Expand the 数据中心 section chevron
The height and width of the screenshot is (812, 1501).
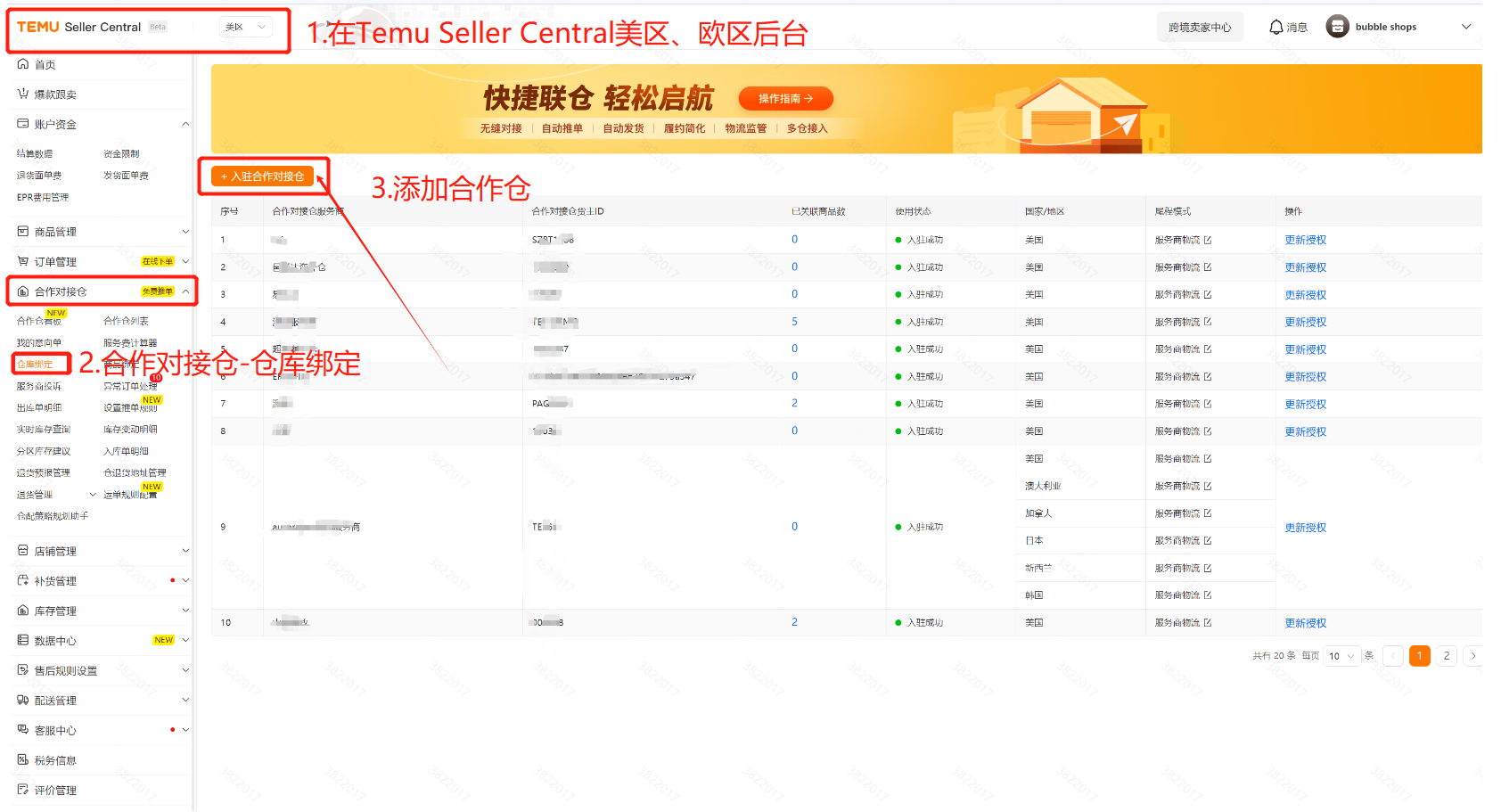[x=185, y=640]
